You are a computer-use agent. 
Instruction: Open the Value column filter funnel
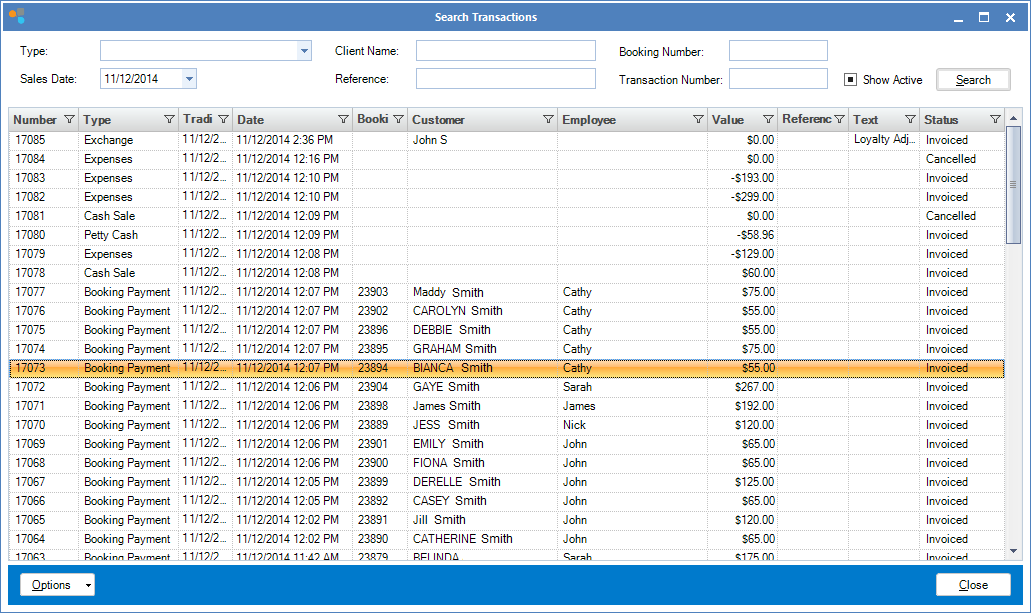pos(768,120)
